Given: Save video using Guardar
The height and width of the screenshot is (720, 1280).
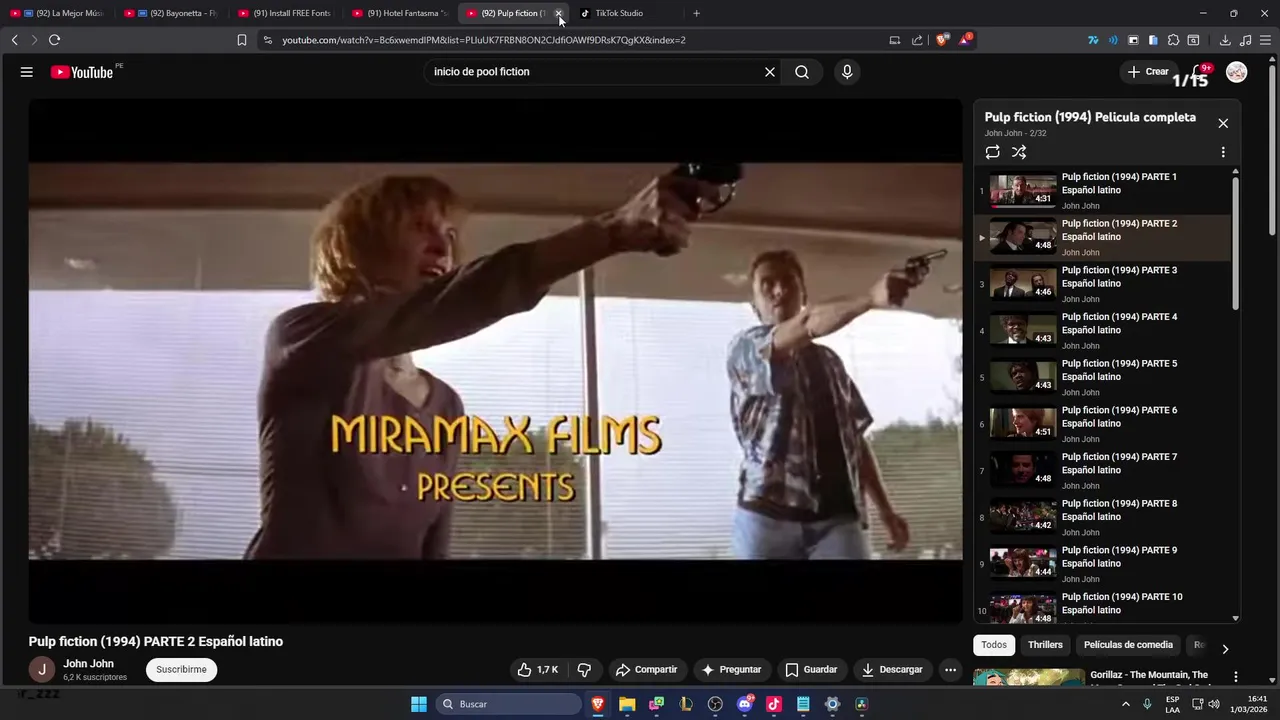Looking at the screenshot, I should click(811, 670).
